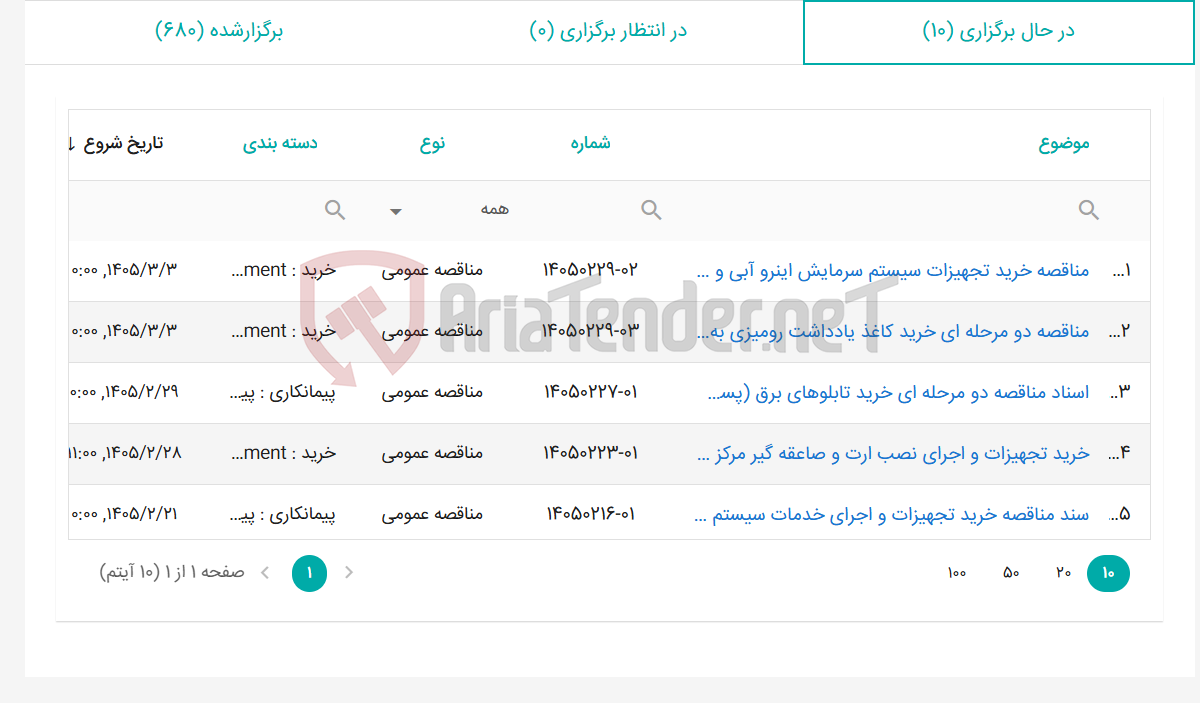
Task: Click search icon in دسته بندی filter
Action: pos(336,210)
